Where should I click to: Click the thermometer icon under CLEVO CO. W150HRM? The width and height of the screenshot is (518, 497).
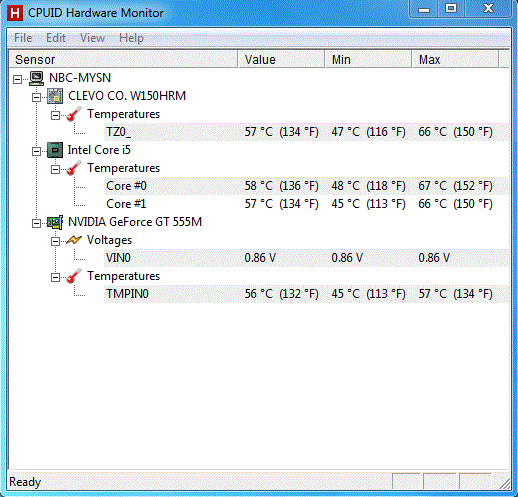pos(74,114)
